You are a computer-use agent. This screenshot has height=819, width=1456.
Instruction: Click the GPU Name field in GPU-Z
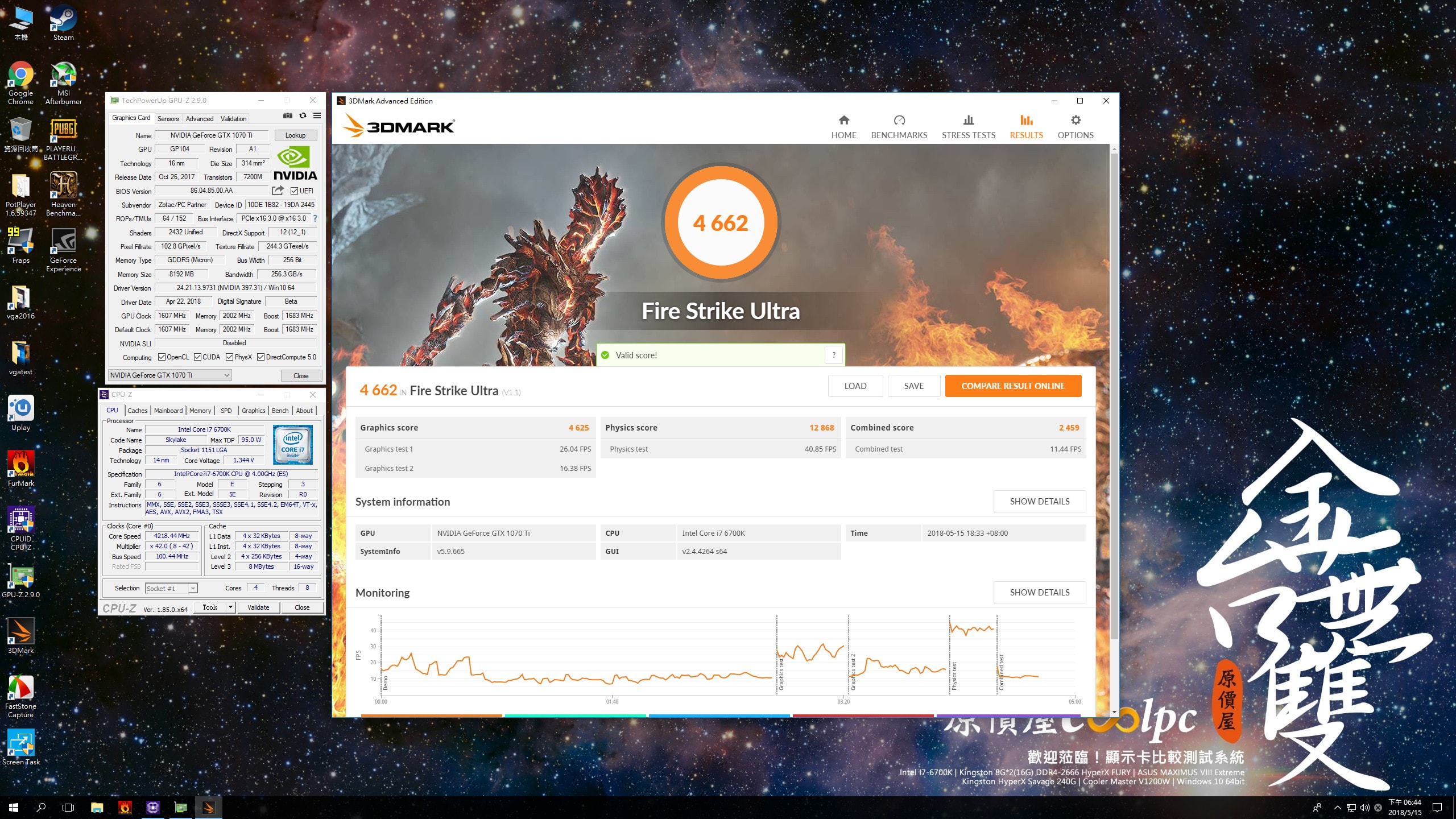212,135
